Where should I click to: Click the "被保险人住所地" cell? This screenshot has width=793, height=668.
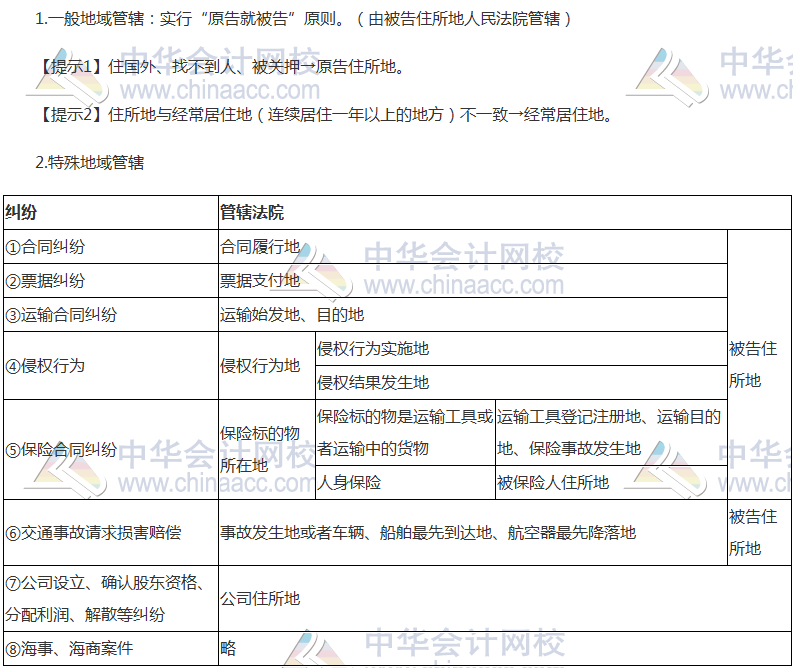click(553, 483)
